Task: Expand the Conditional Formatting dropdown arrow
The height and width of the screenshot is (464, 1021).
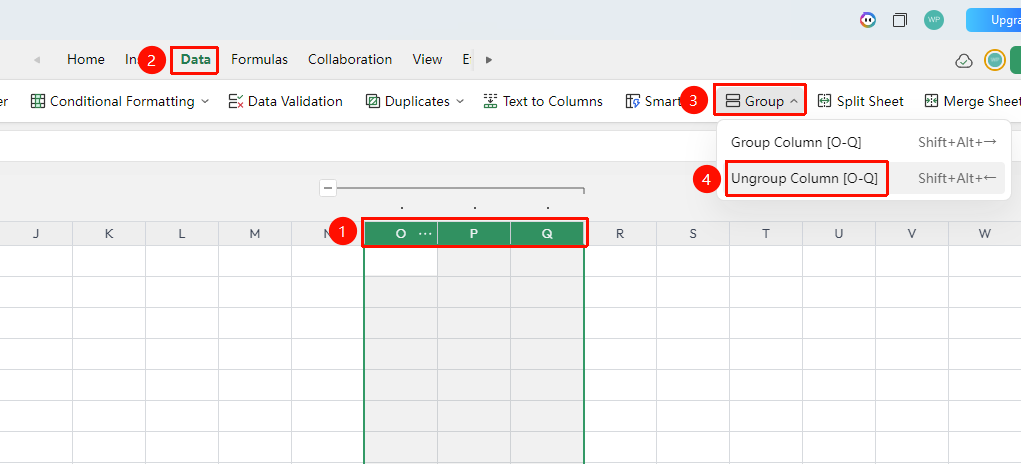Action: tap(205, 102)
